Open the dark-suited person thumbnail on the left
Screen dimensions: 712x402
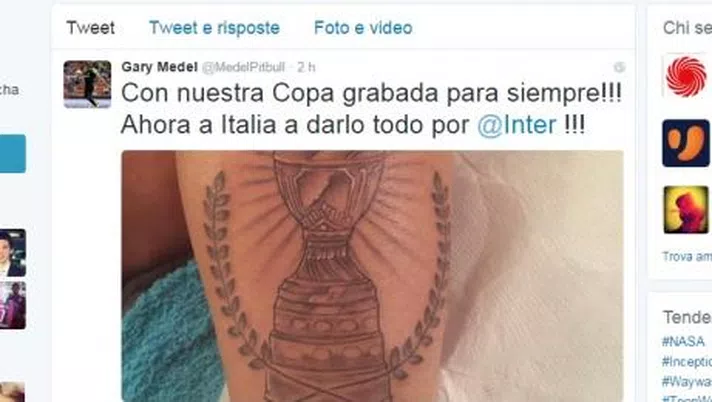coord(12,253)
